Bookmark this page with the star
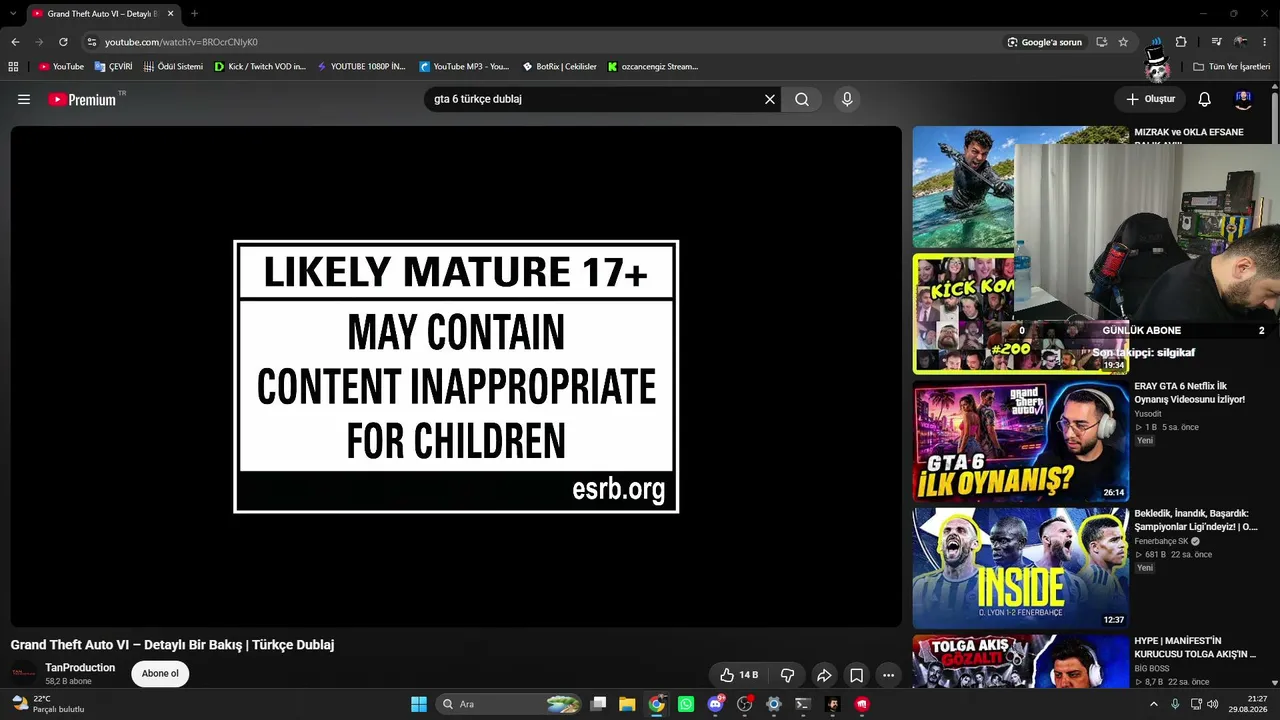This screenshot has height=720, width=1280. (1124, 42)
